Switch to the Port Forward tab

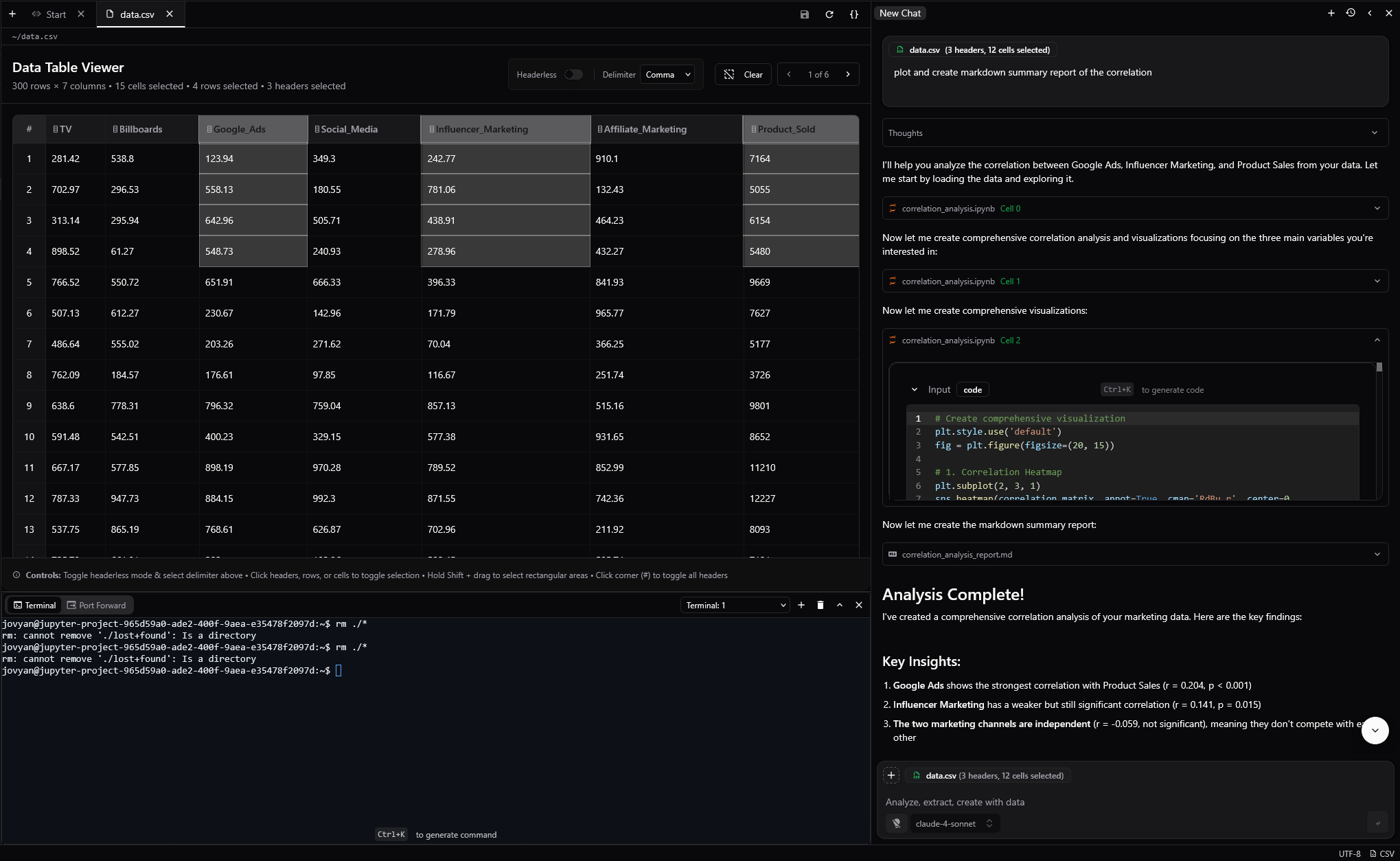point(96,605)
